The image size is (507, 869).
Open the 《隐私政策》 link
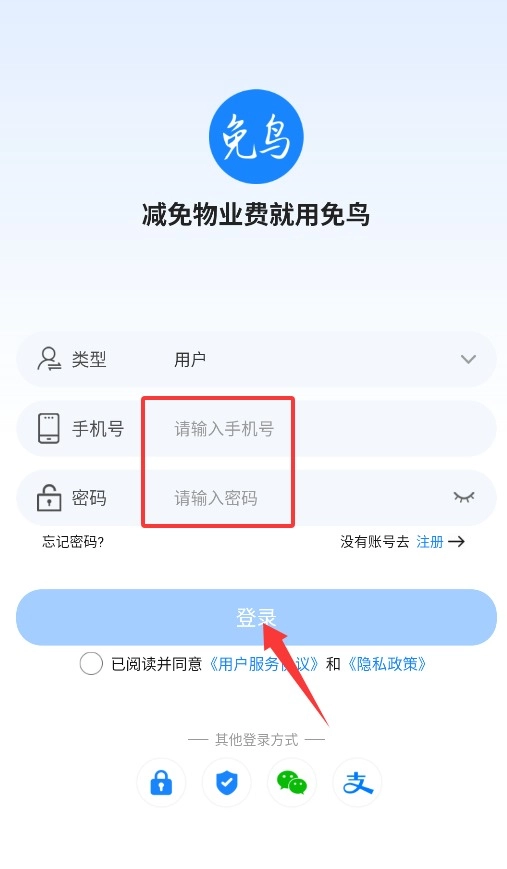click(387, 663)
